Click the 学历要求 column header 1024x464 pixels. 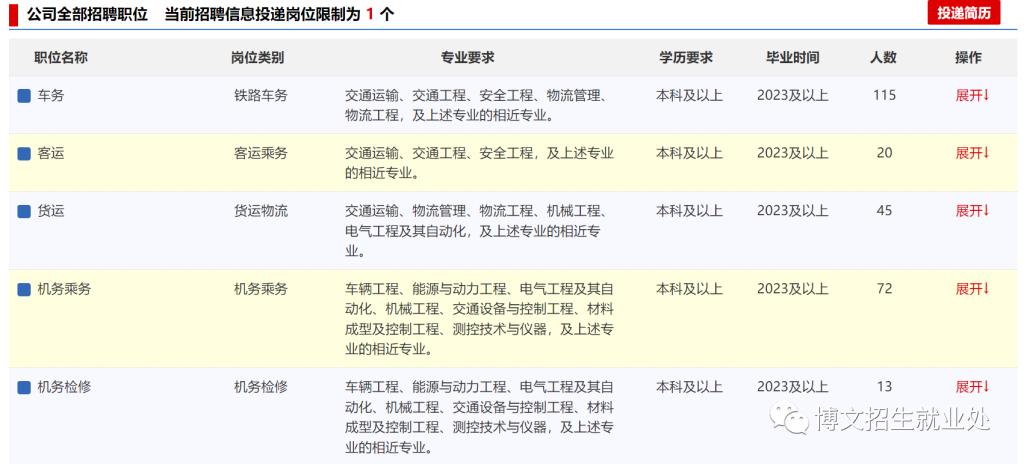click(686, 58)
